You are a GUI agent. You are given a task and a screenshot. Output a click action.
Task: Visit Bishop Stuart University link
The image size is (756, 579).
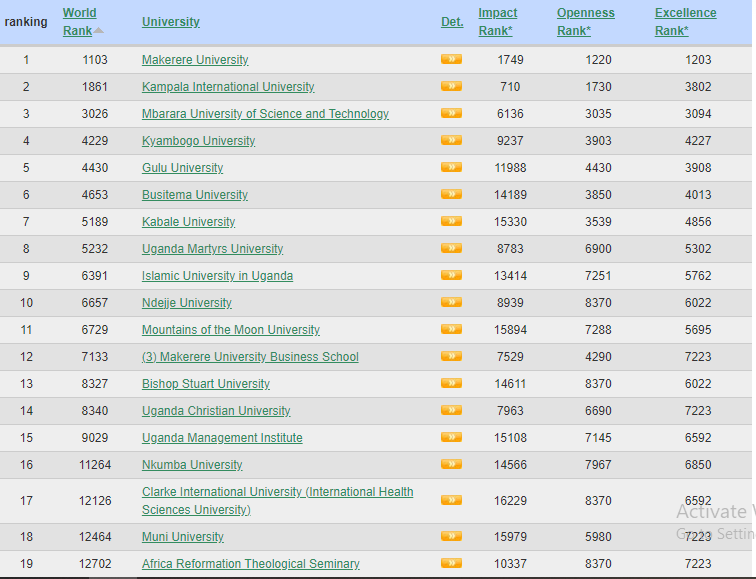click(206, 384)
